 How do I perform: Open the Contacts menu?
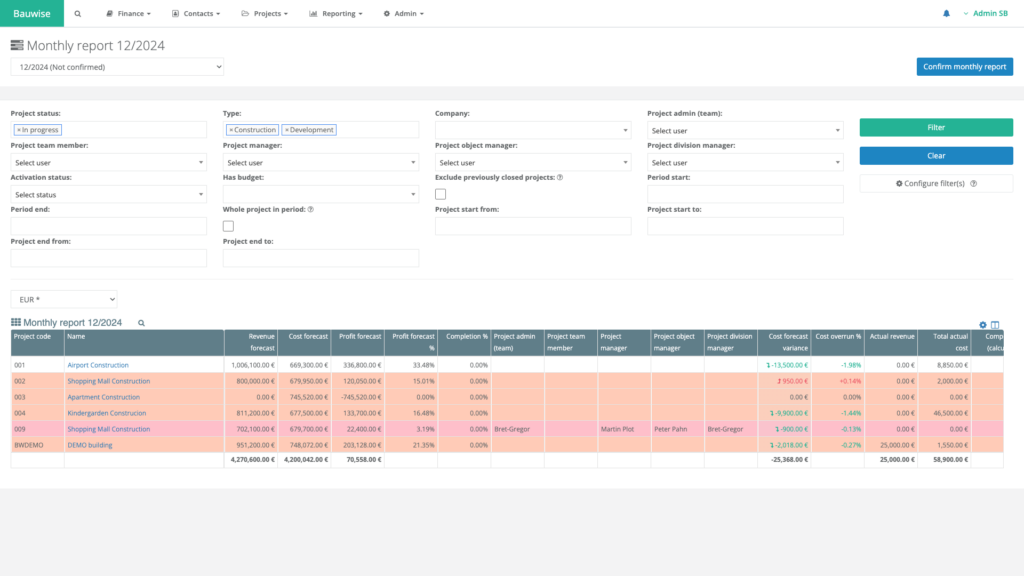click(x=196, y=14)
